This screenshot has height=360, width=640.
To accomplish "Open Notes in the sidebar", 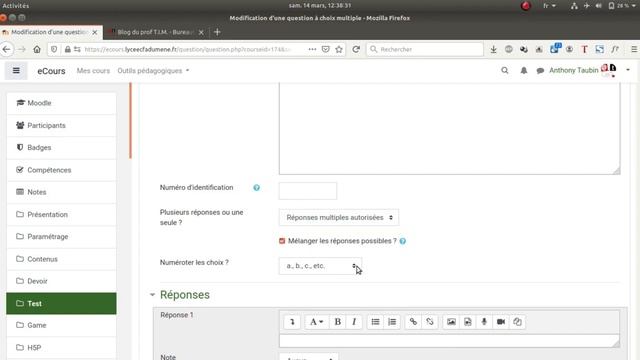I will (61, 192).
